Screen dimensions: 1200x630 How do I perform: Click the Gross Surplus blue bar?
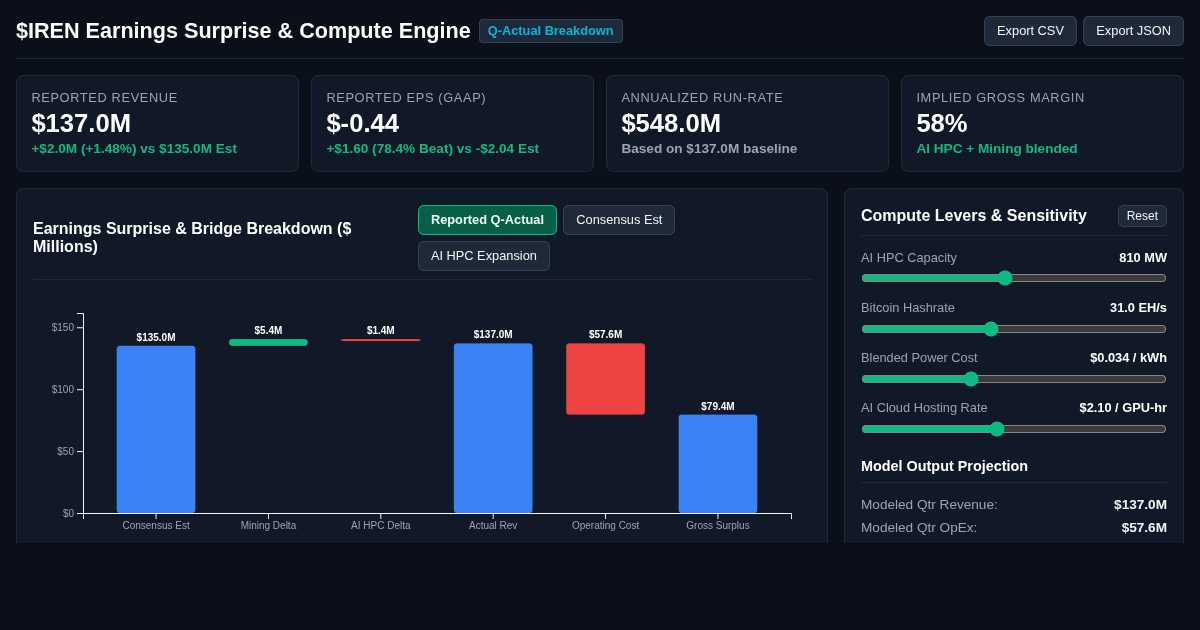[x=718, y=464]
